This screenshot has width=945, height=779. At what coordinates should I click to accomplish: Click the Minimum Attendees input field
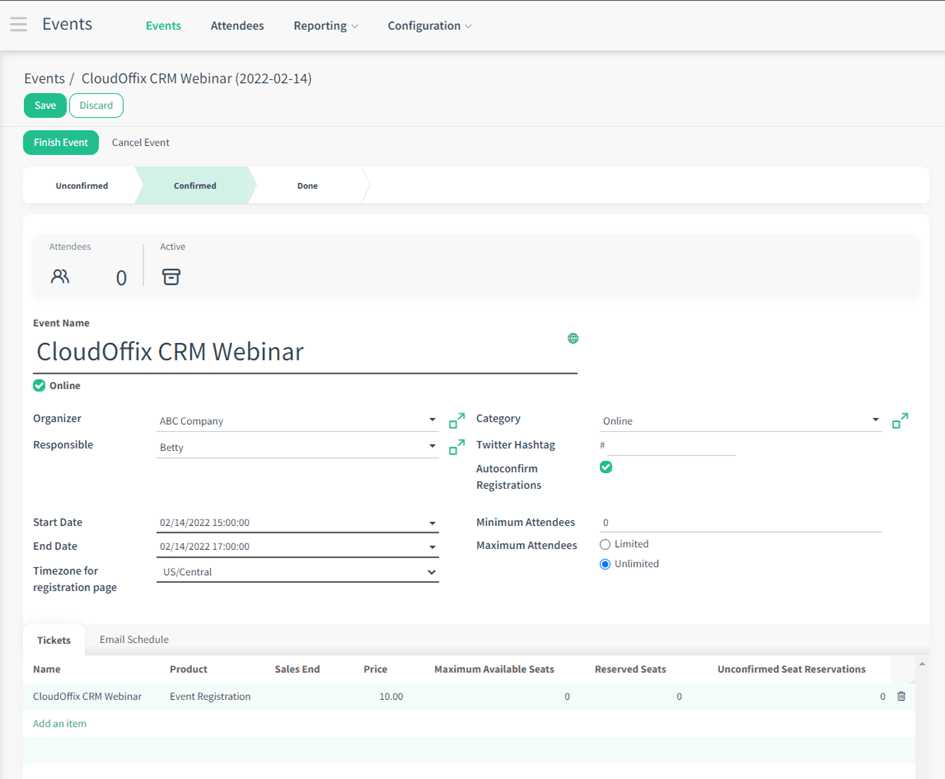741,522
